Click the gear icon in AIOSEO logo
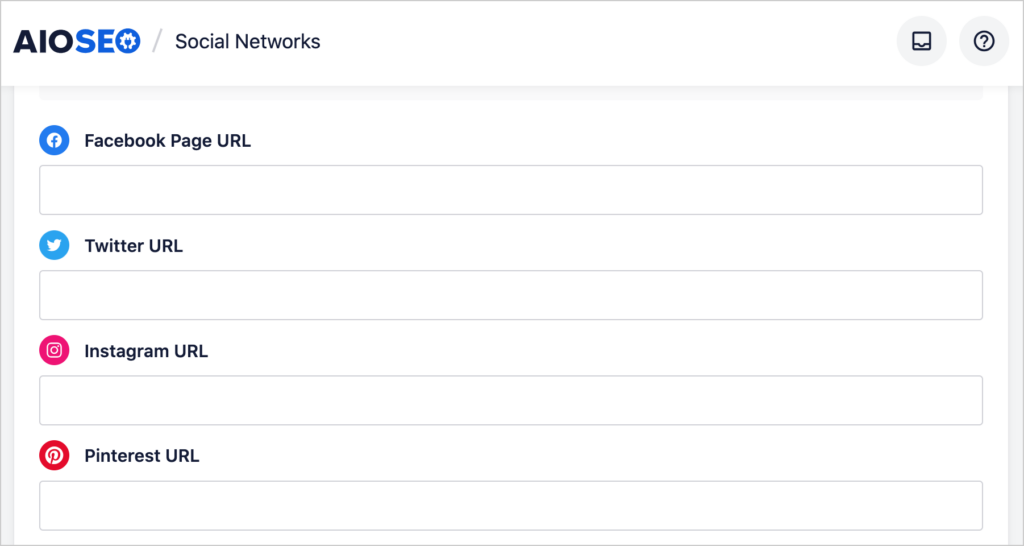 point(129,42)
